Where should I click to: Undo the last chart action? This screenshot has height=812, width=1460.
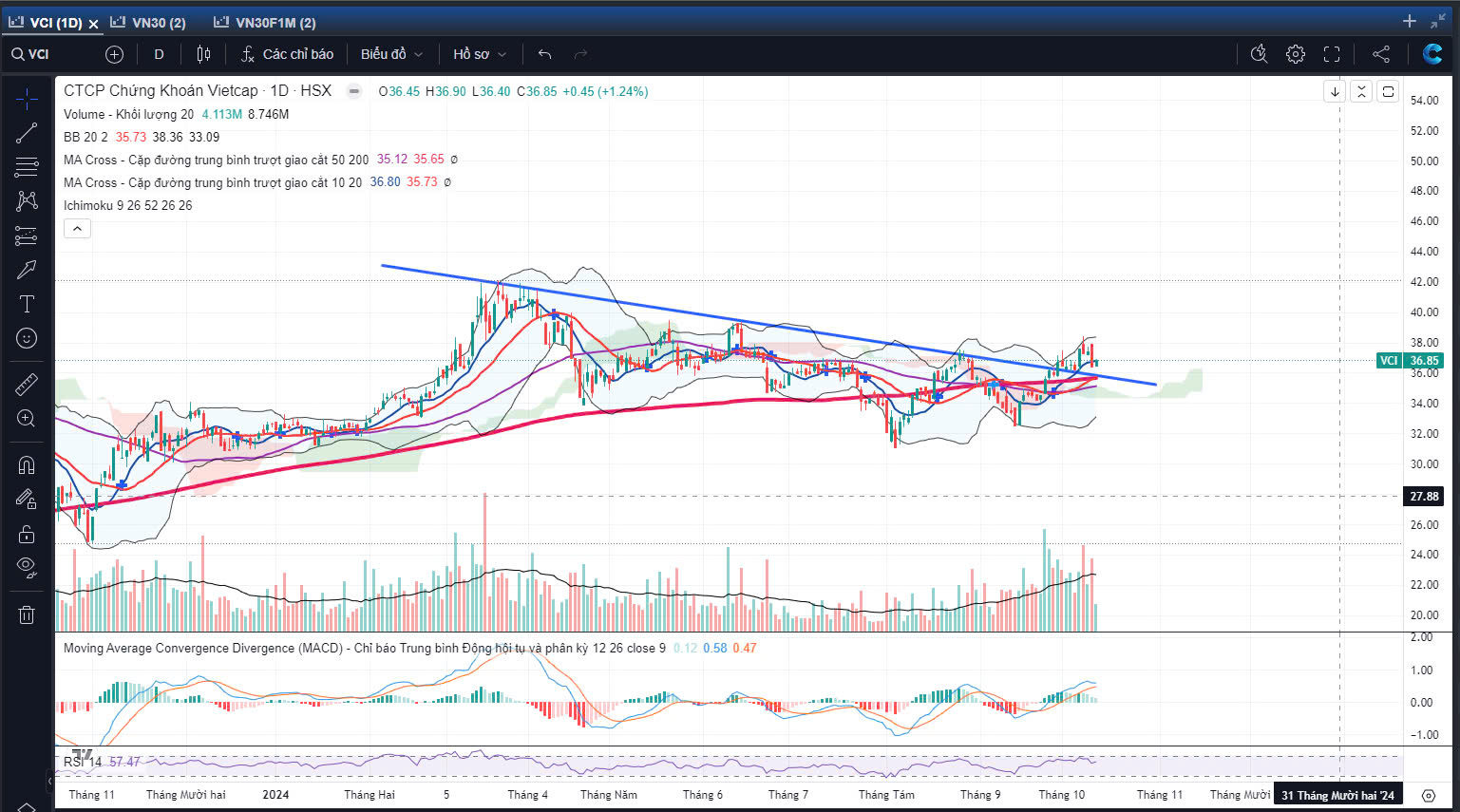pos(544,54)
